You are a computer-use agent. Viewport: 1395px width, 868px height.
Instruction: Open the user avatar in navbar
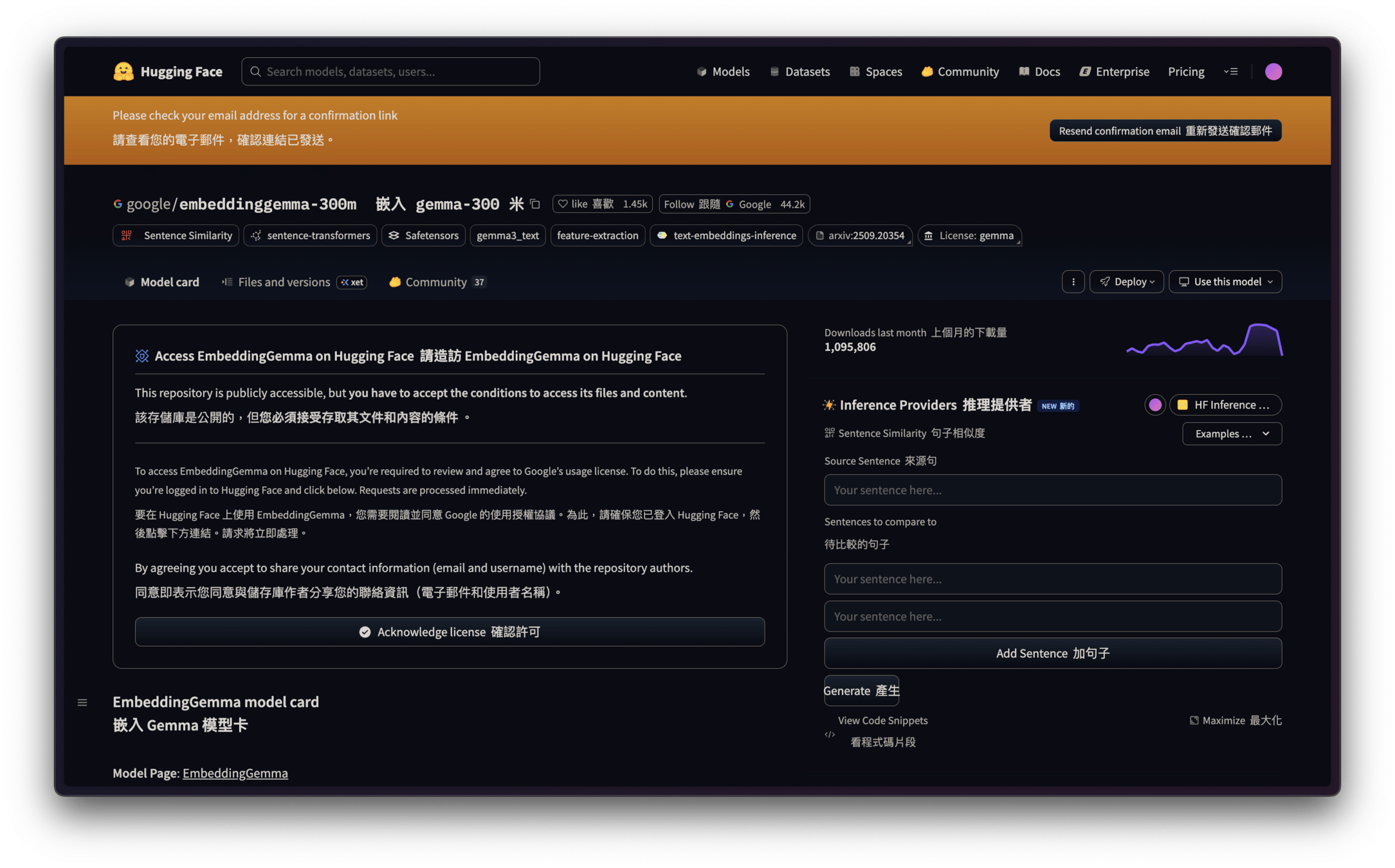point(1273,71)
